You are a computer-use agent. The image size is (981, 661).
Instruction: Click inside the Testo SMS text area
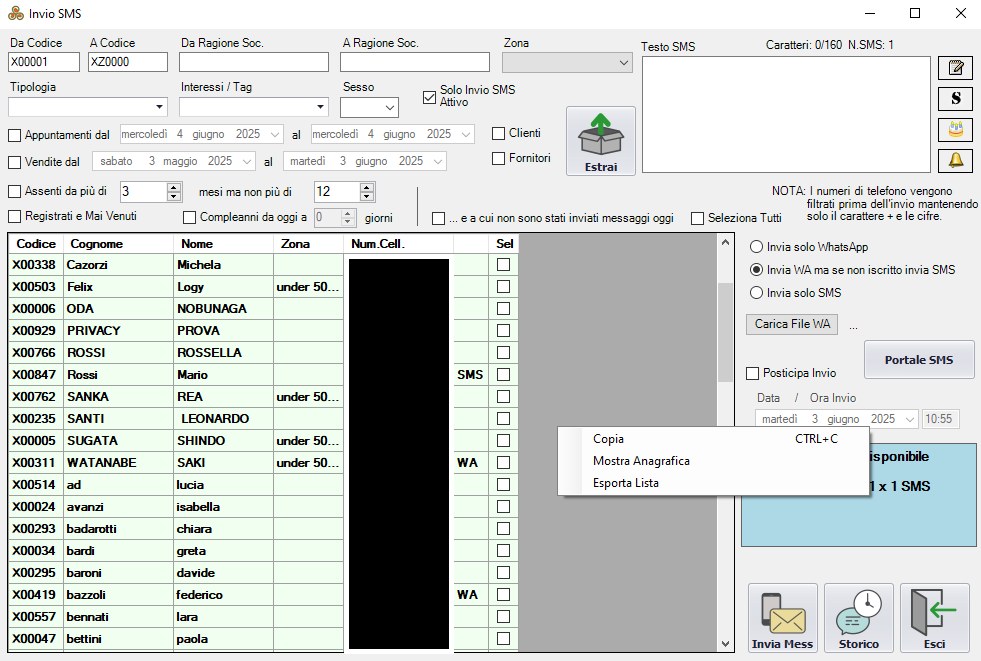[786, 114]
